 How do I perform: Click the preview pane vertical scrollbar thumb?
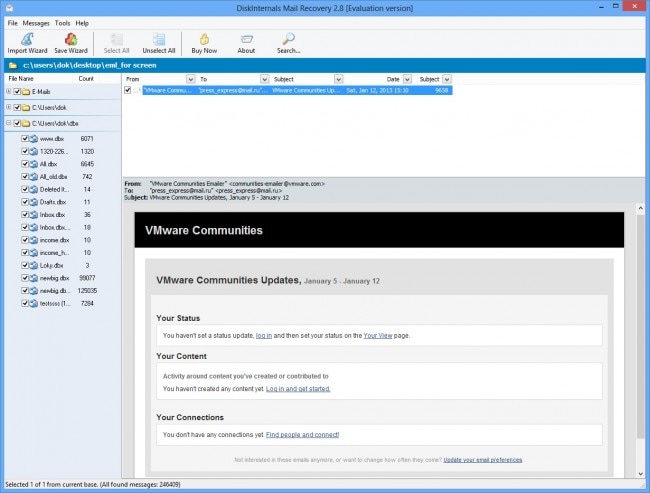pyautogui.click(x=640, y=325)
